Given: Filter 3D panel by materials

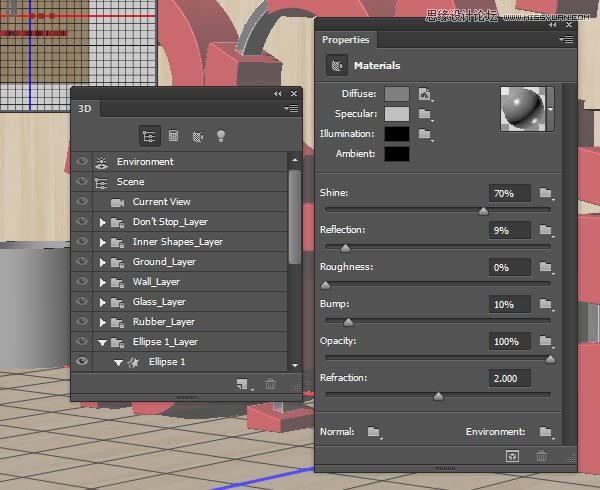Looking at the screenshot, I should tap(198, 136).
